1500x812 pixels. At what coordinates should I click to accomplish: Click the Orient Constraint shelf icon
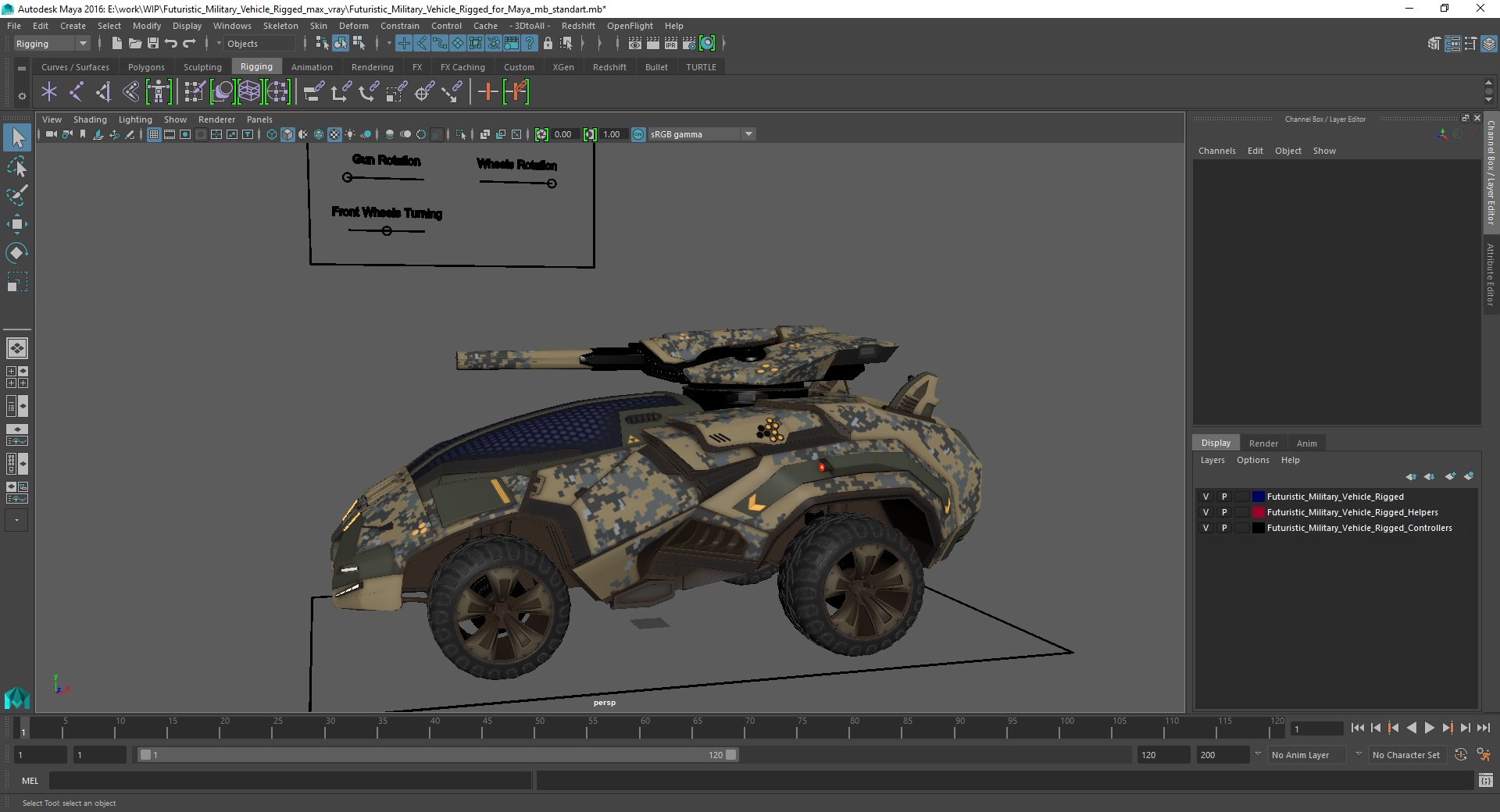tap(368, 92)
